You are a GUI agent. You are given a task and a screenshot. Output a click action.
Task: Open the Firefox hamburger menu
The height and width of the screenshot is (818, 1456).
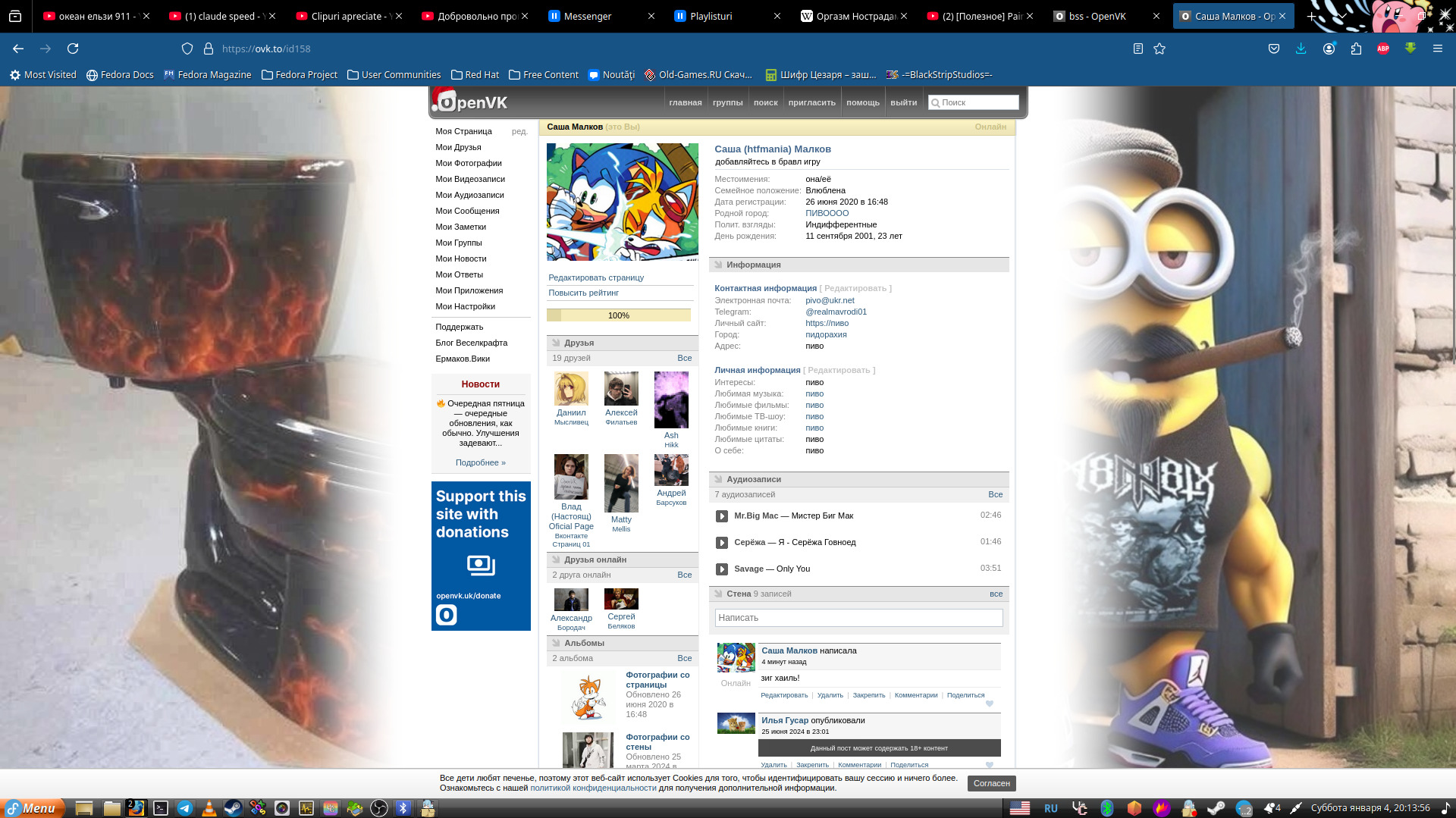click(x=1438, y=49)
